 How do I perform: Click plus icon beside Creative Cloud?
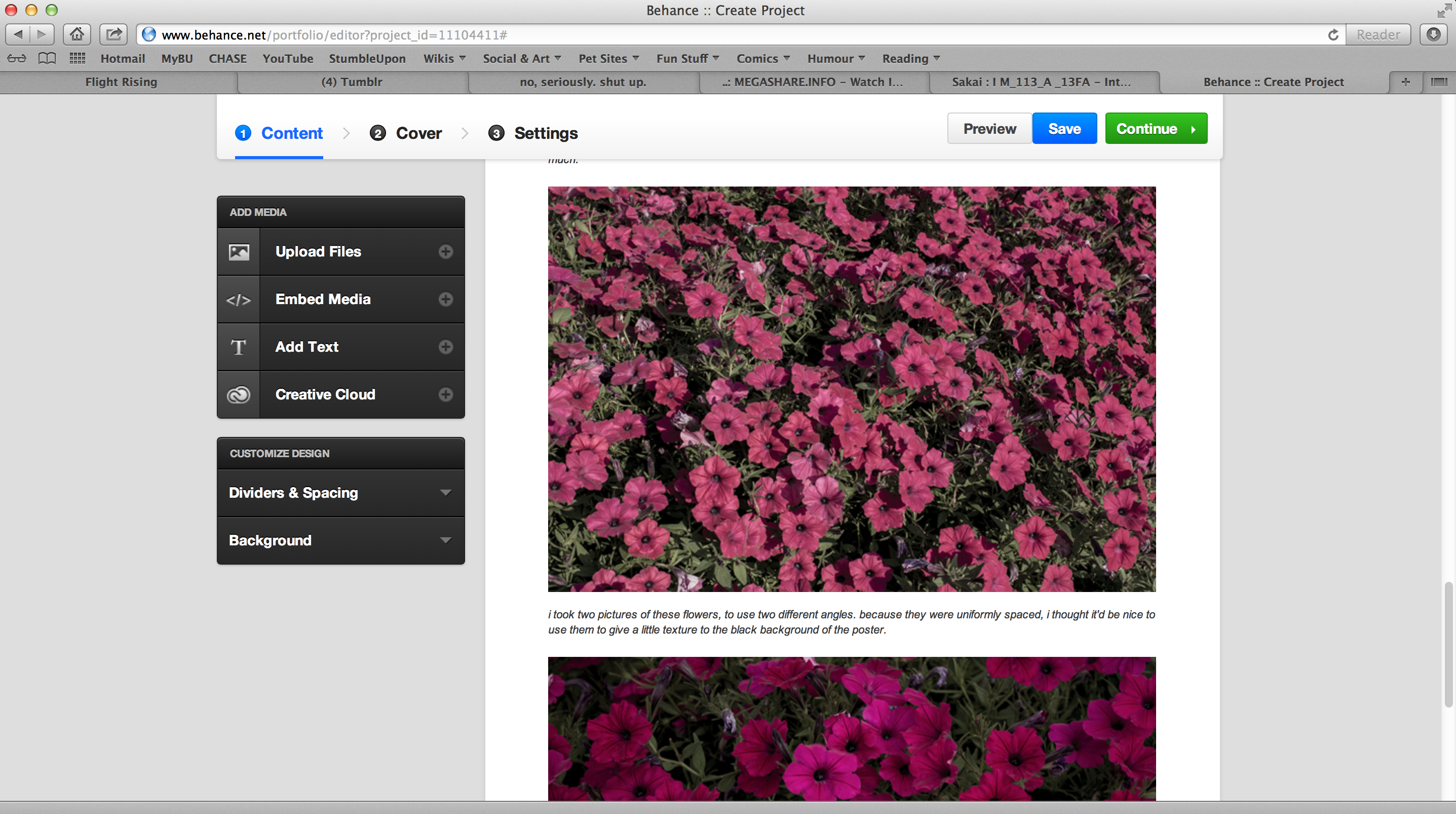point(445,394)
